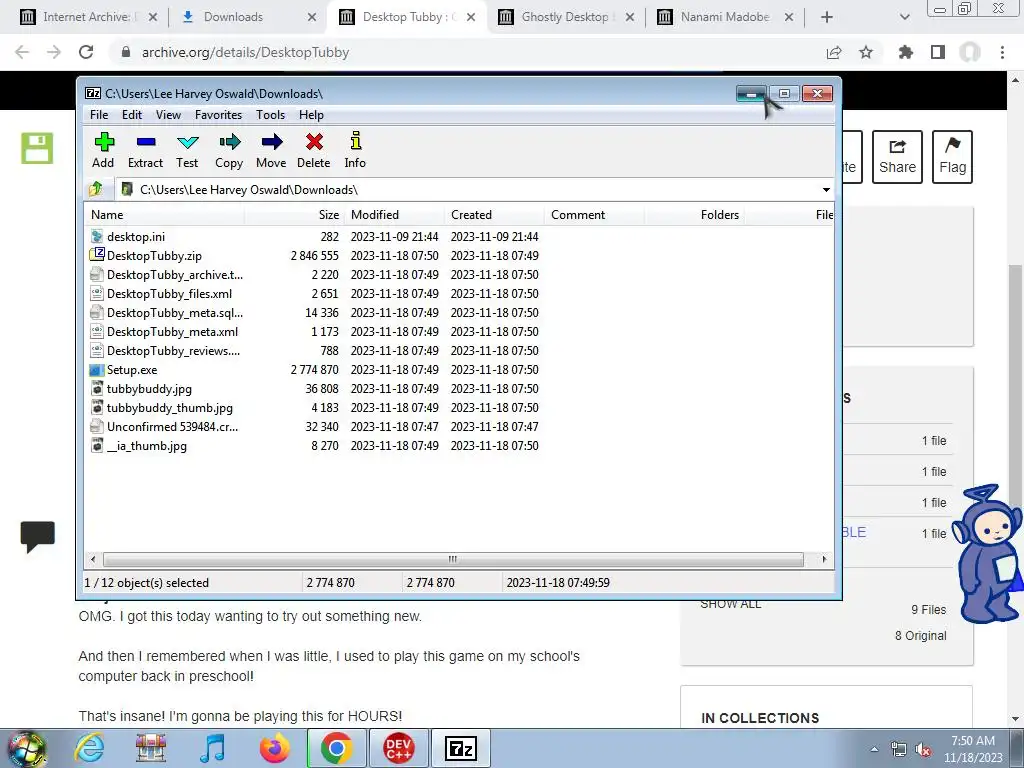Sort file list by Size column
The height and width of the screenshot is (768, 1024).
(x=294, y=215)
